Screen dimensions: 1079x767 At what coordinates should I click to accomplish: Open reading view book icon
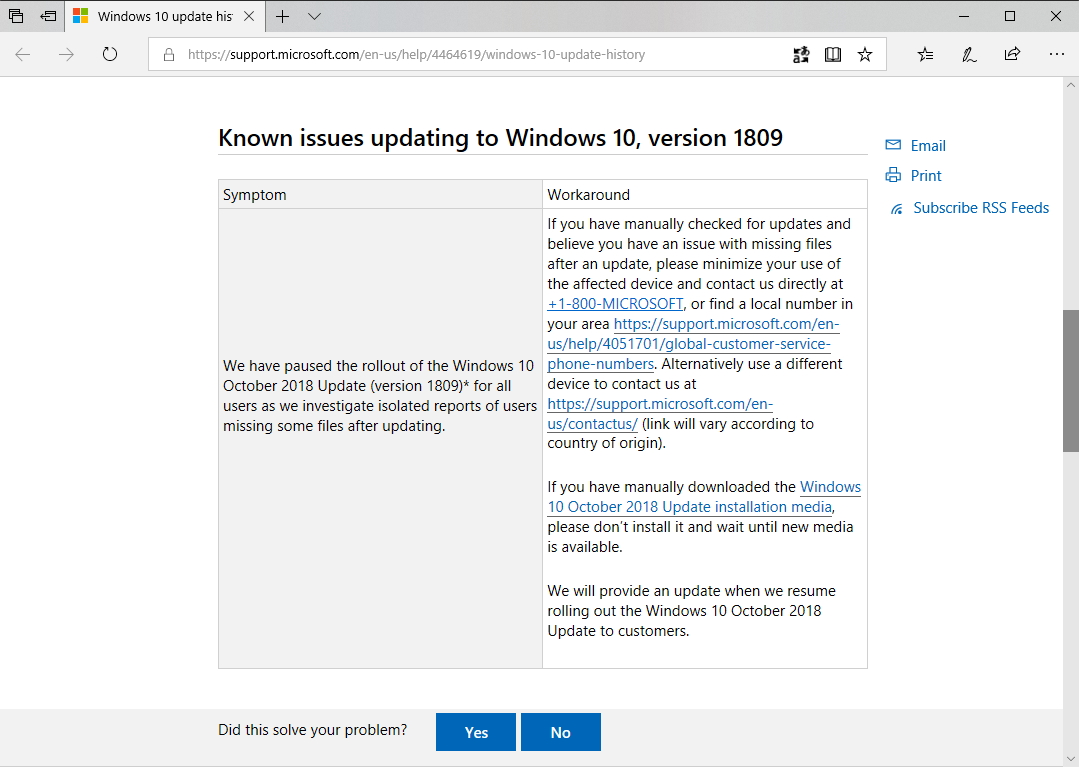click(833, 55)
